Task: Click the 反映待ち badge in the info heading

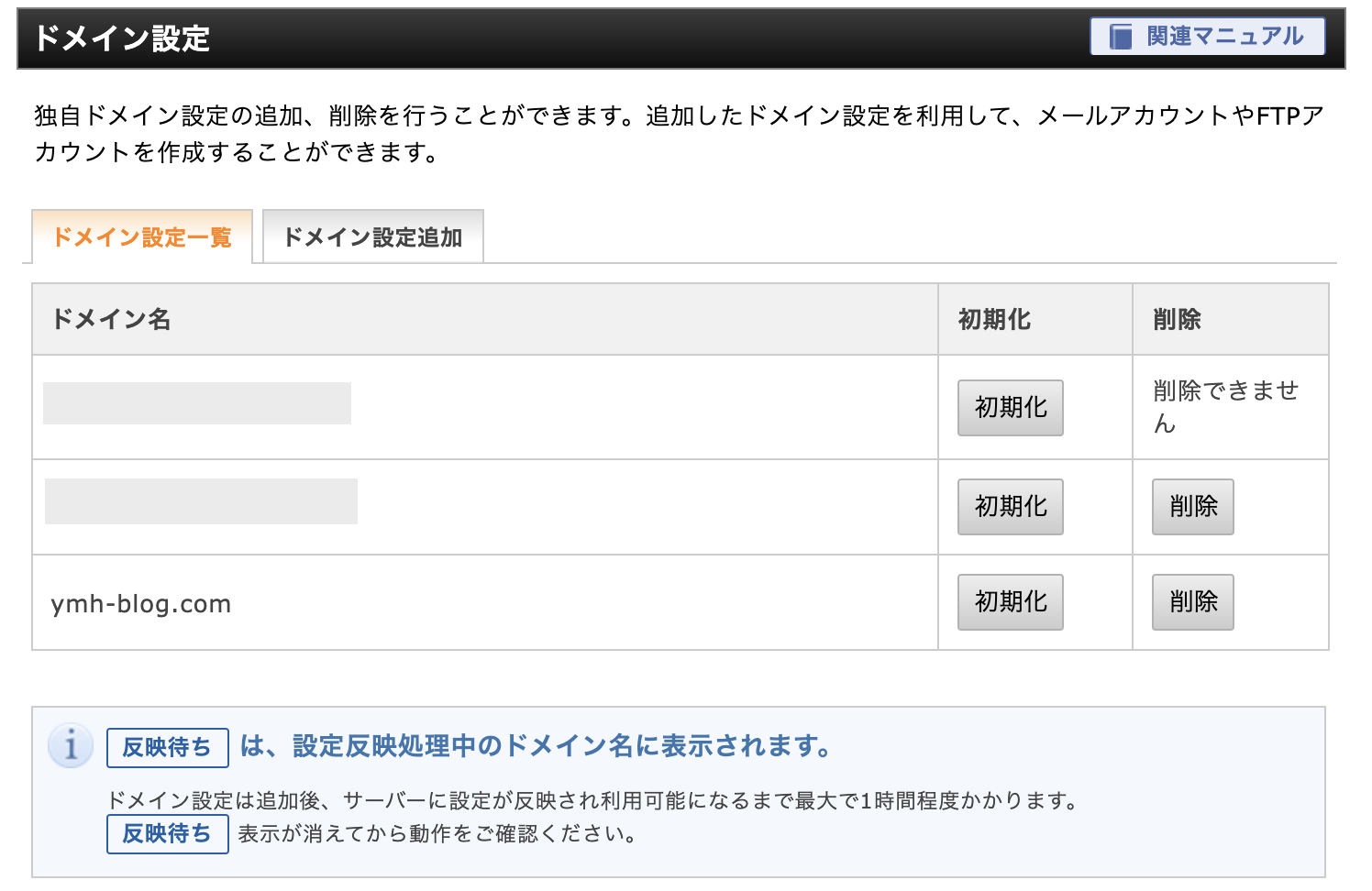Action: tap(167, 748)
